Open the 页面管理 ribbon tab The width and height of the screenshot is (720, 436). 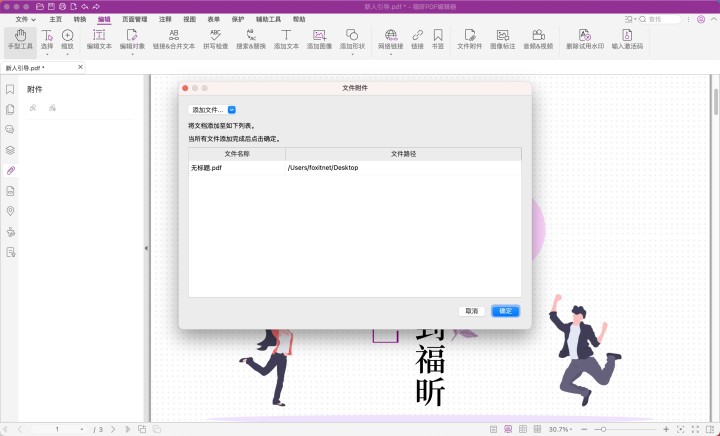132,19
